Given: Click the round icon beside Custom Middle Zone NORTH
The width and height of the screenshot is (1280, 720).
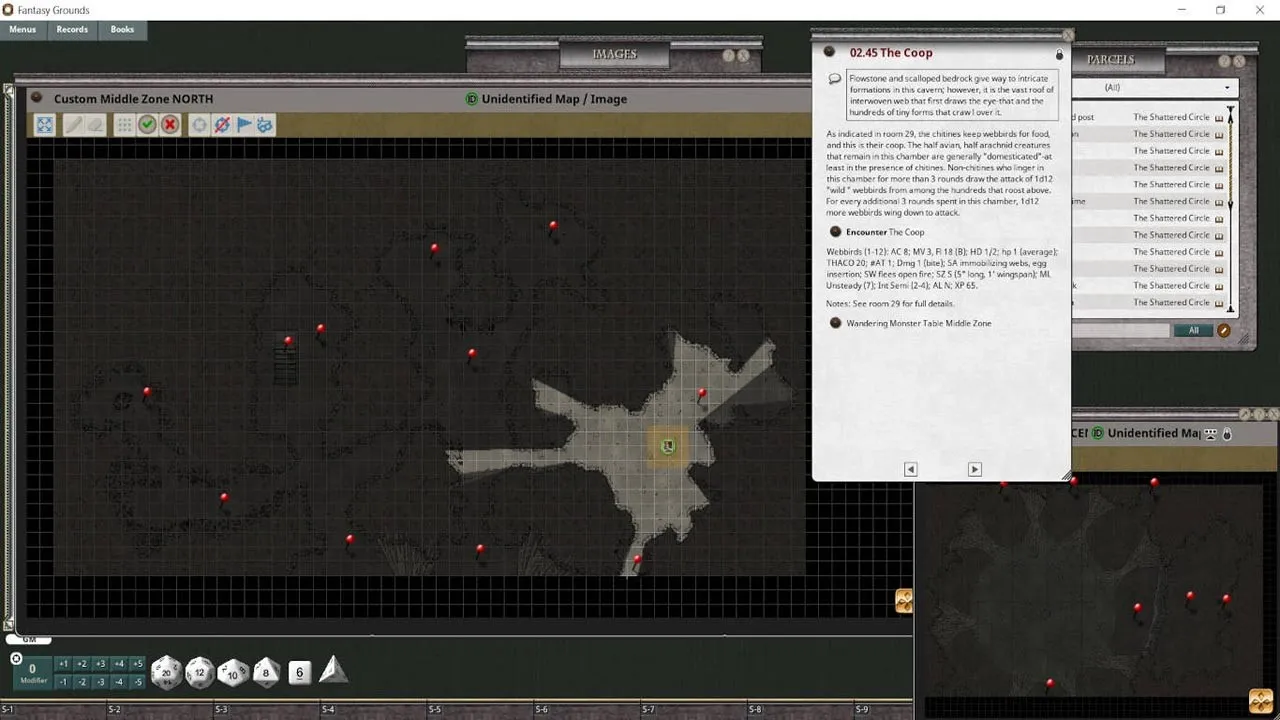Looking at the screenshot, I should 37,98.
